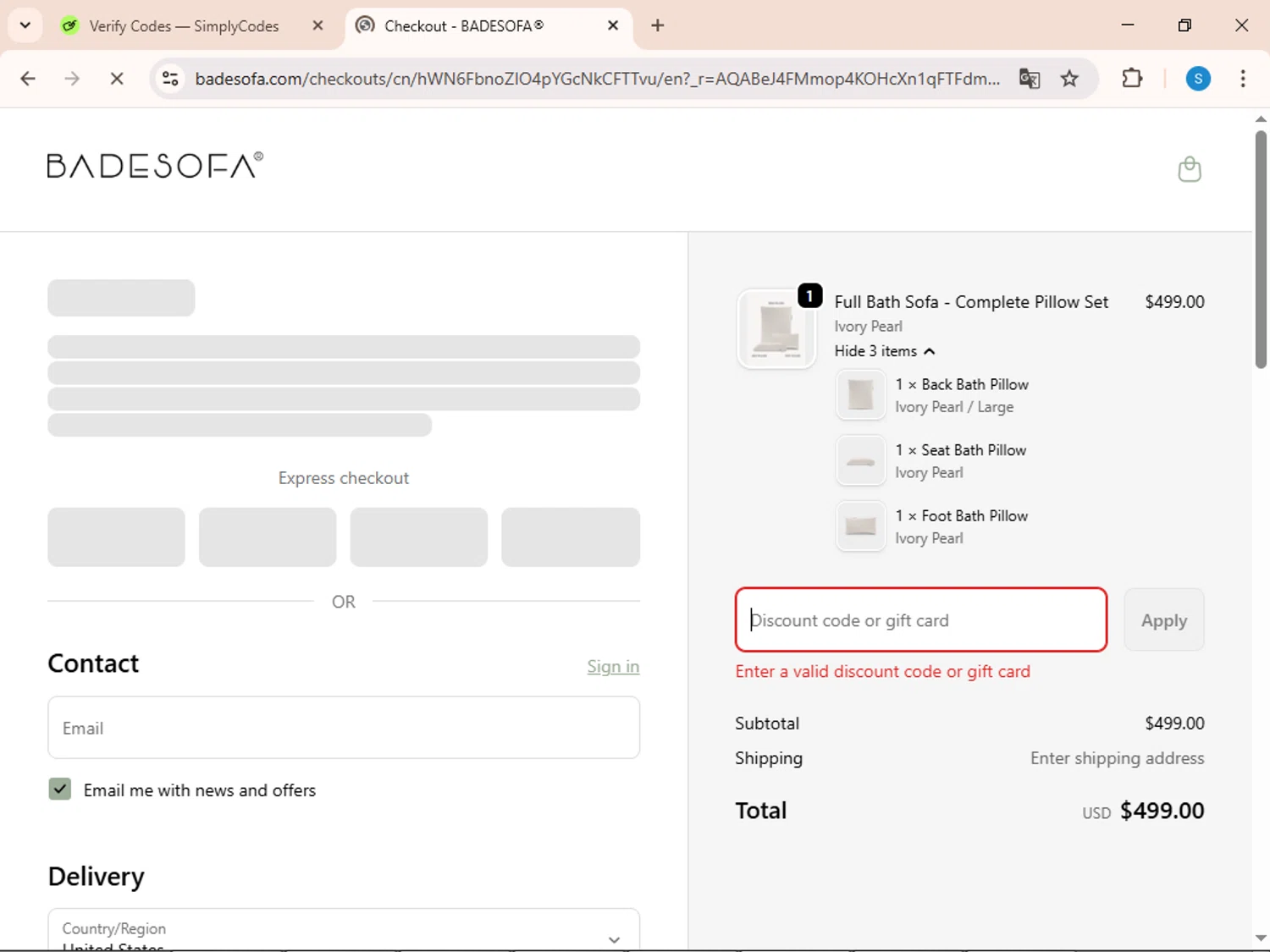Click the Subtotal $499.00 value
Image resolution: width=1270 pixels, height=952 pixels.
coord(1174,724)
